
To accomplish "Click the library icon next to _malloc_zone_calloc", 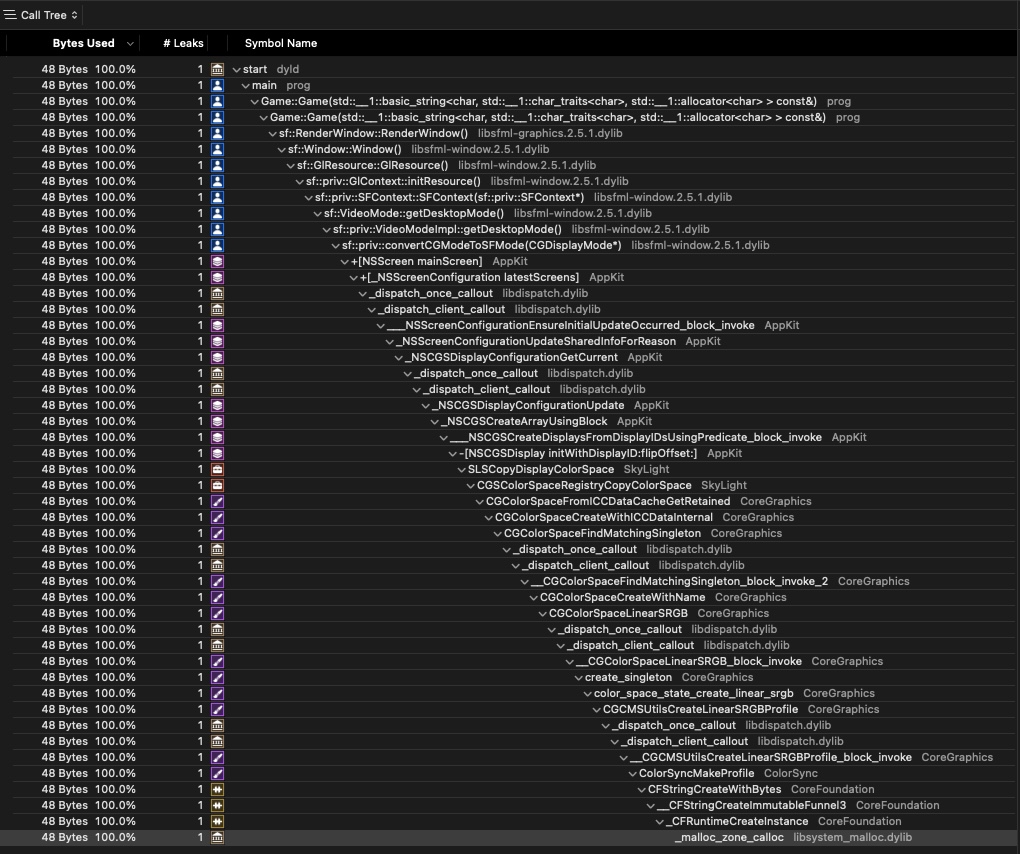I will tap(219, 837).
